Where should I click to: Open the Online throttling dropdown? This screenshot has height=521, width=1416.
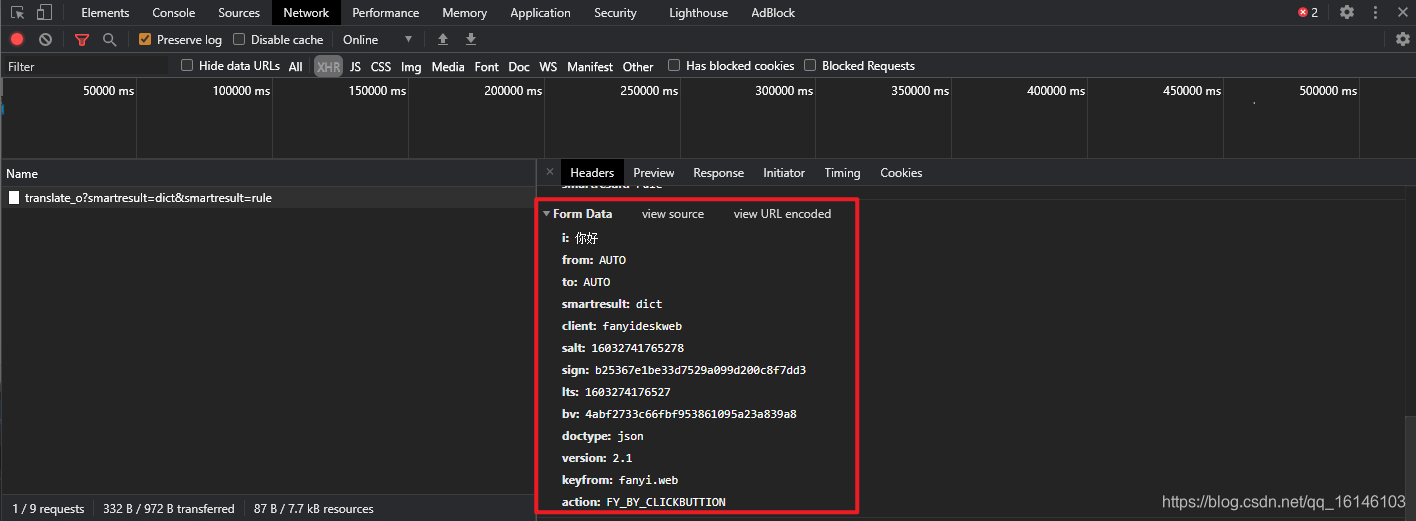(378, 39)
